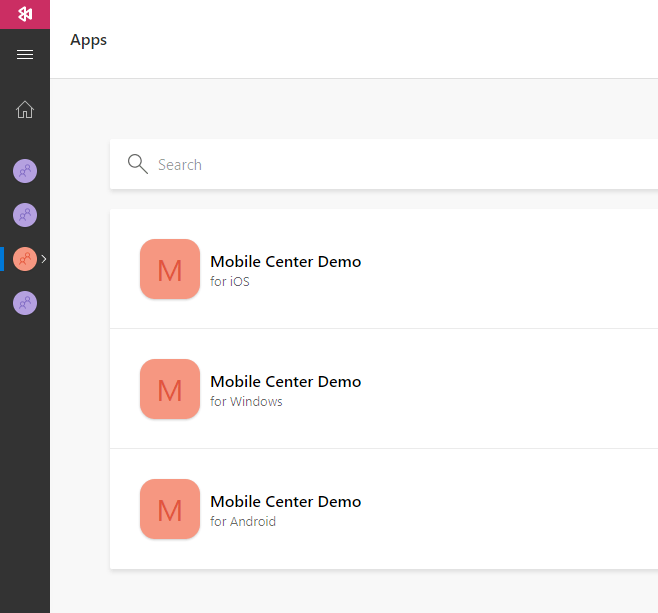This screenshot has width=658, height=613.
Task: Focus the Search apps text field
Action: pyautogui.click(x=400, y=164)
